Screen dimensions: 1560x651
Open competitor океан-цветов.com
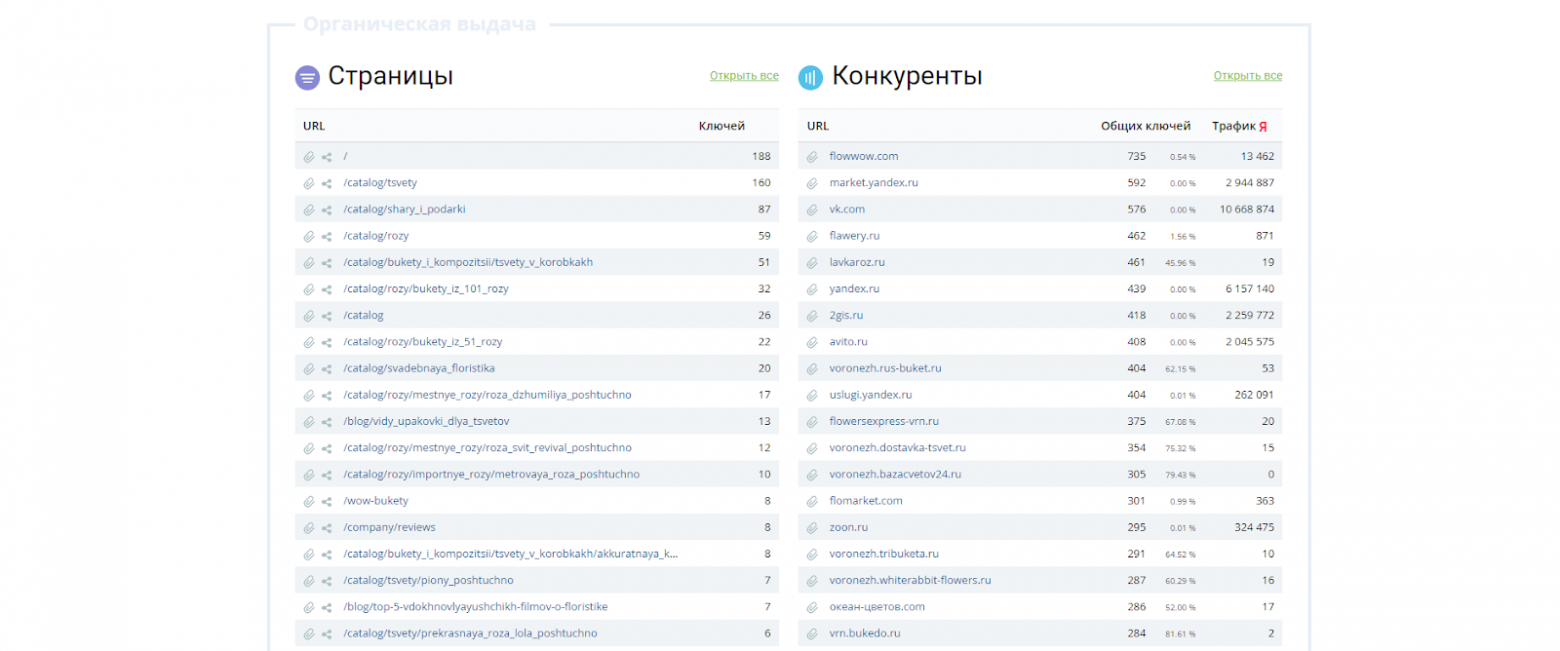[x=877, y=607]
